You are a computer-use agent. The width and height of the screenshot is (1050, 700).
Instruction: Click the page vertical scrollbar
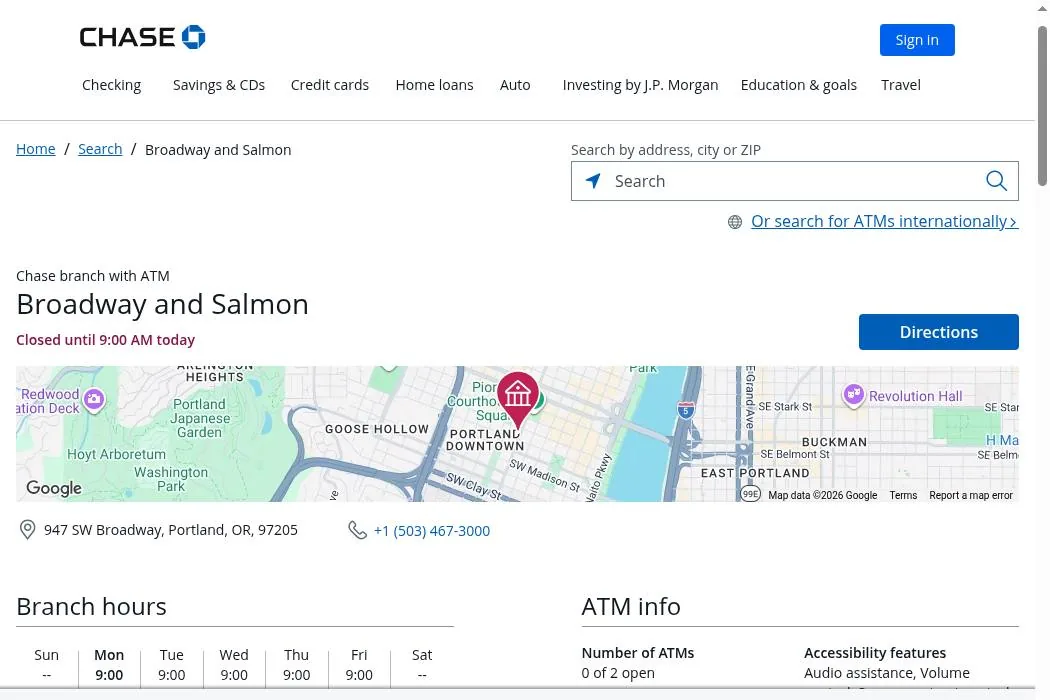click(x=1042, y=105)
